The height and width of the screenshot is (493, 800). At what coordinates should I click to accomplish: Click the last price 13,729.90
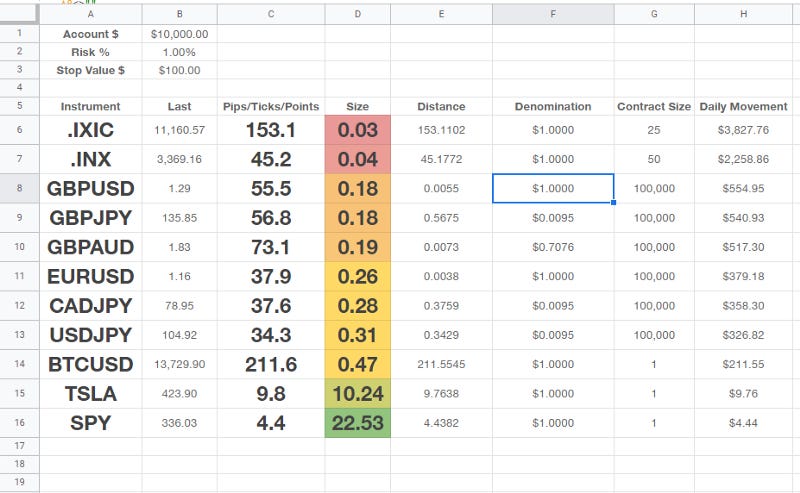[180, 364]
